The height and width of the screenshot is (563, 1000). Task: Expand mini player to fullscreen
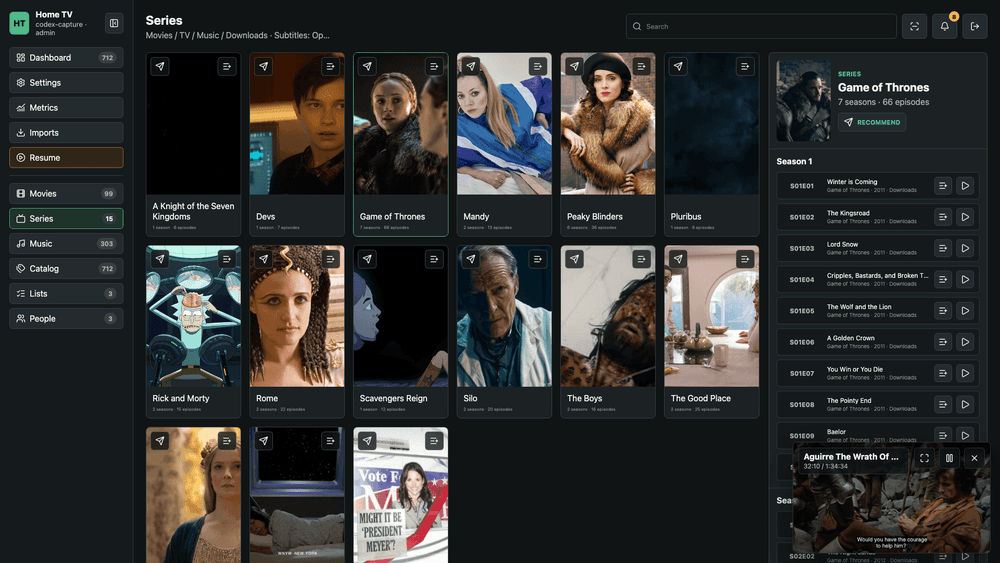coord(924,458)
